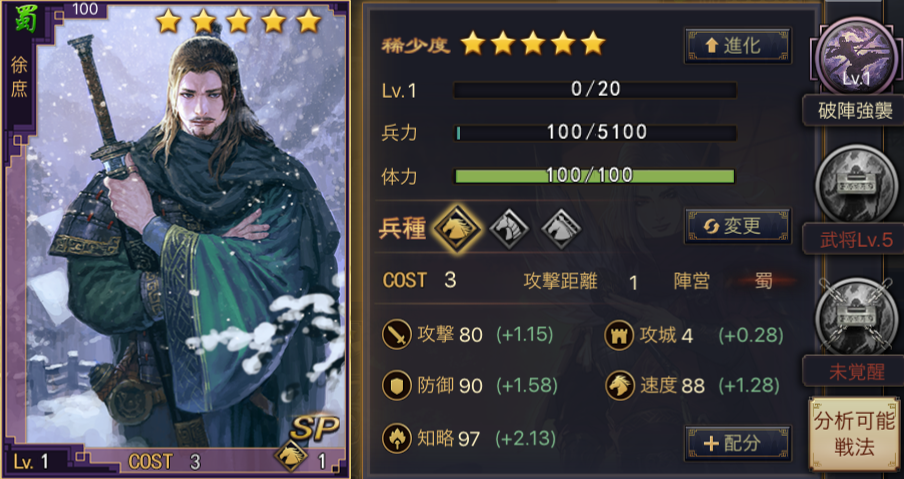Click the green 体力 100/100 stamina bar
Viewport: 904px width, 479px height.
click(x=595, y=176)
